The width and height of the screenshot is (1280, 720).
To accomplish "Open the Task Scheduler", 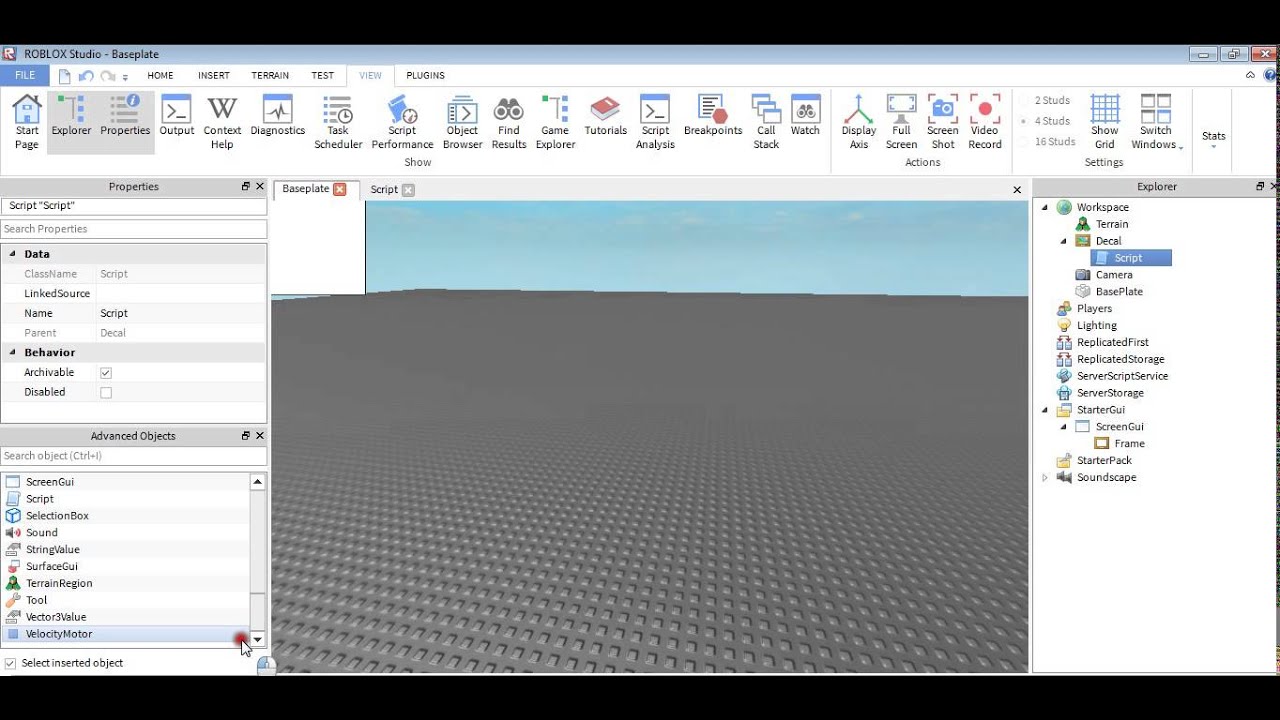I will pyautogui.click(x=338, y=122).
